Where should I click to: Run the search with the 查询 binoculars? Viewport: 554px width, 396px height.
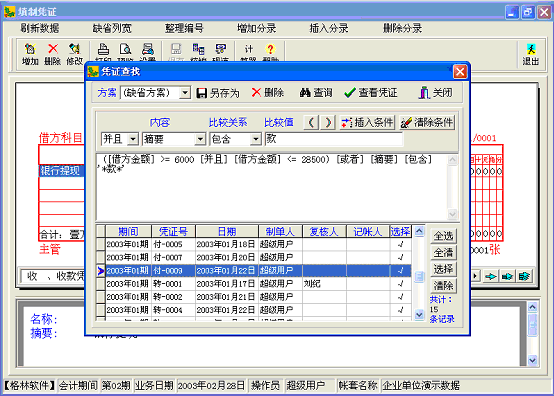[x=316, y=93]
